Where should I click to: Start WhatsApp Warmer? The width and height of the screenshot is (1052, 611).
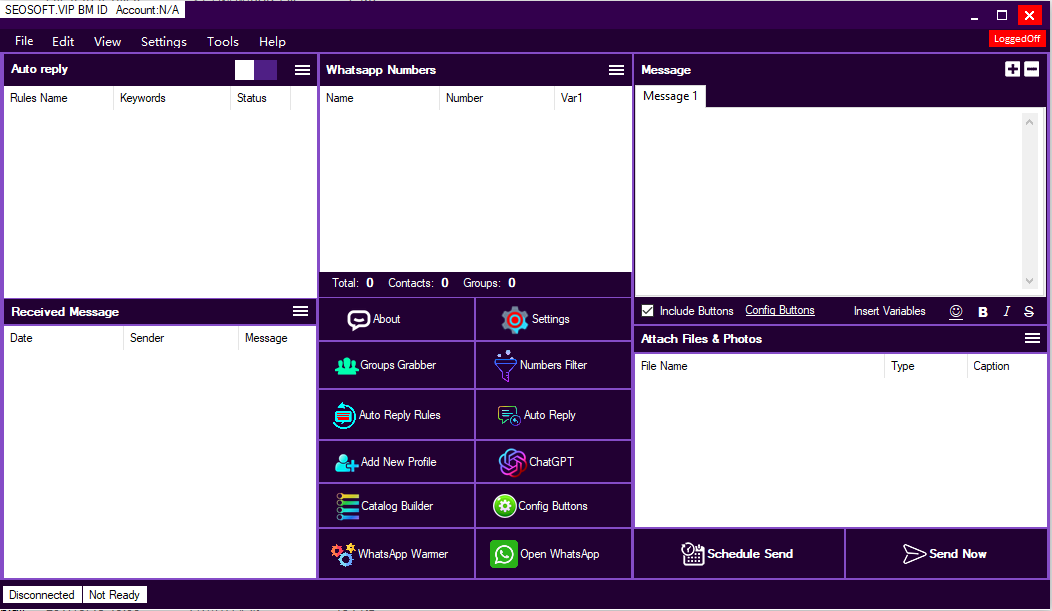coord(397,554)
